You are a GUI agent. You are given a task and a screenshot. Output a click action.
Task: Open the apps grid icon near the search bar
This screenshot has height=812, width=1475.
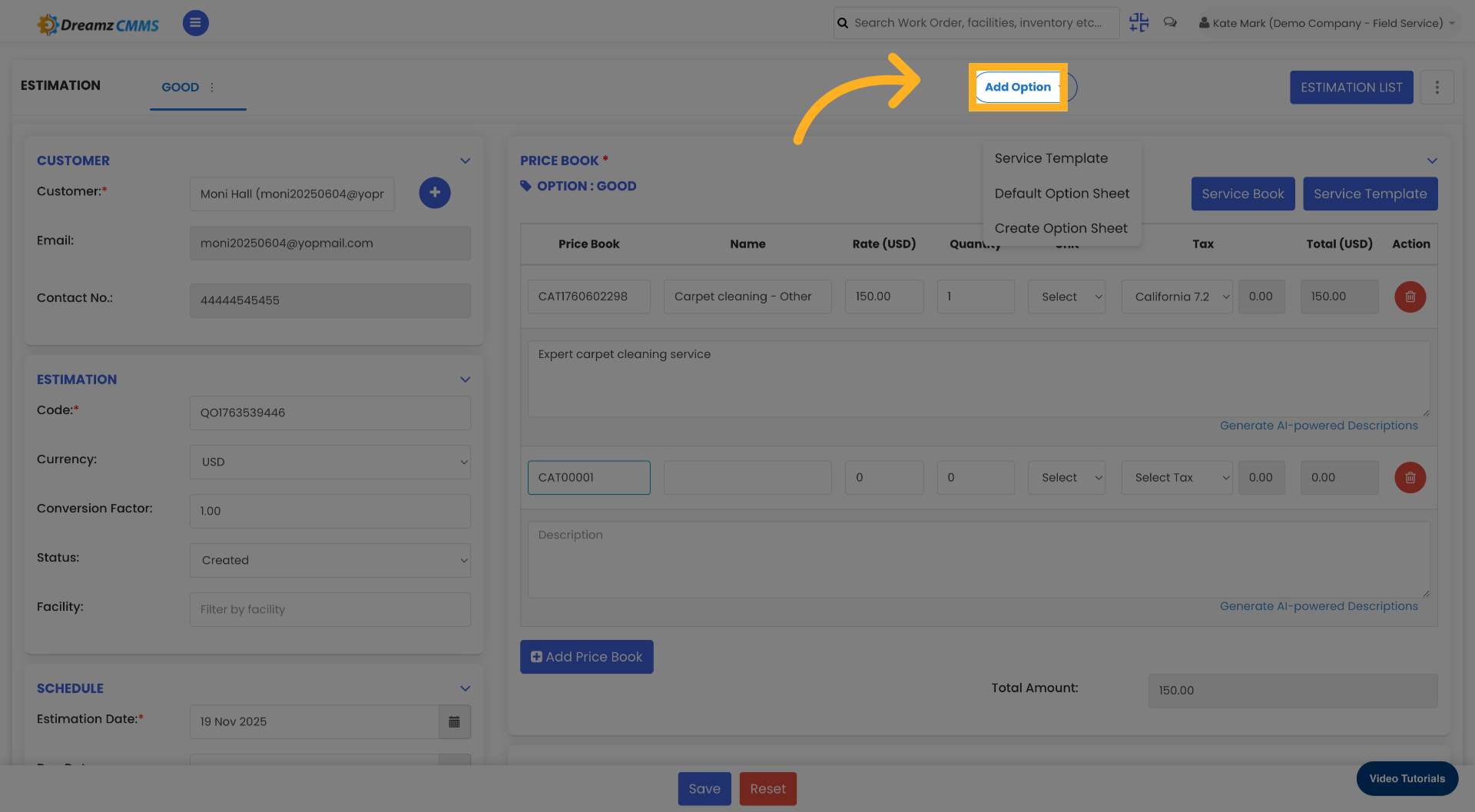pyautogui.click(x=1139, y=22)
